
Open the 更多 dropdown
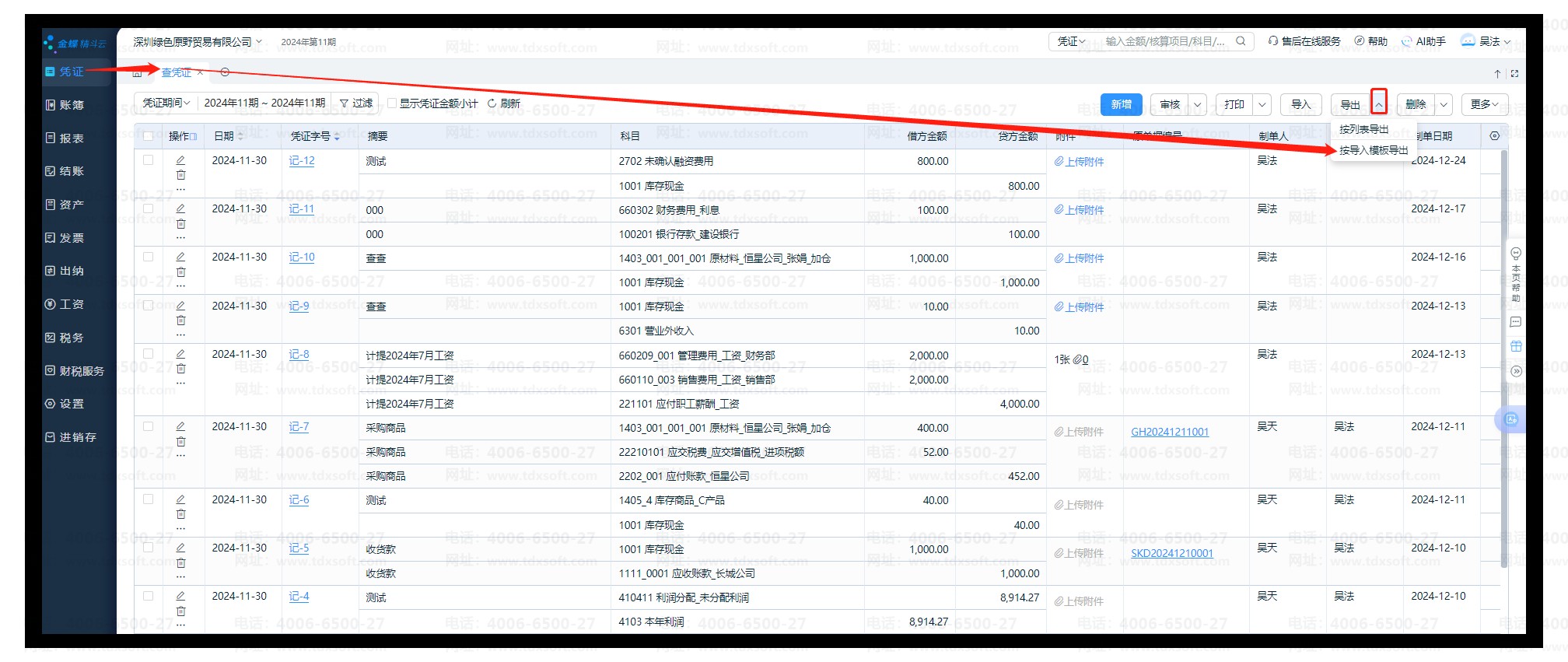1484,104
